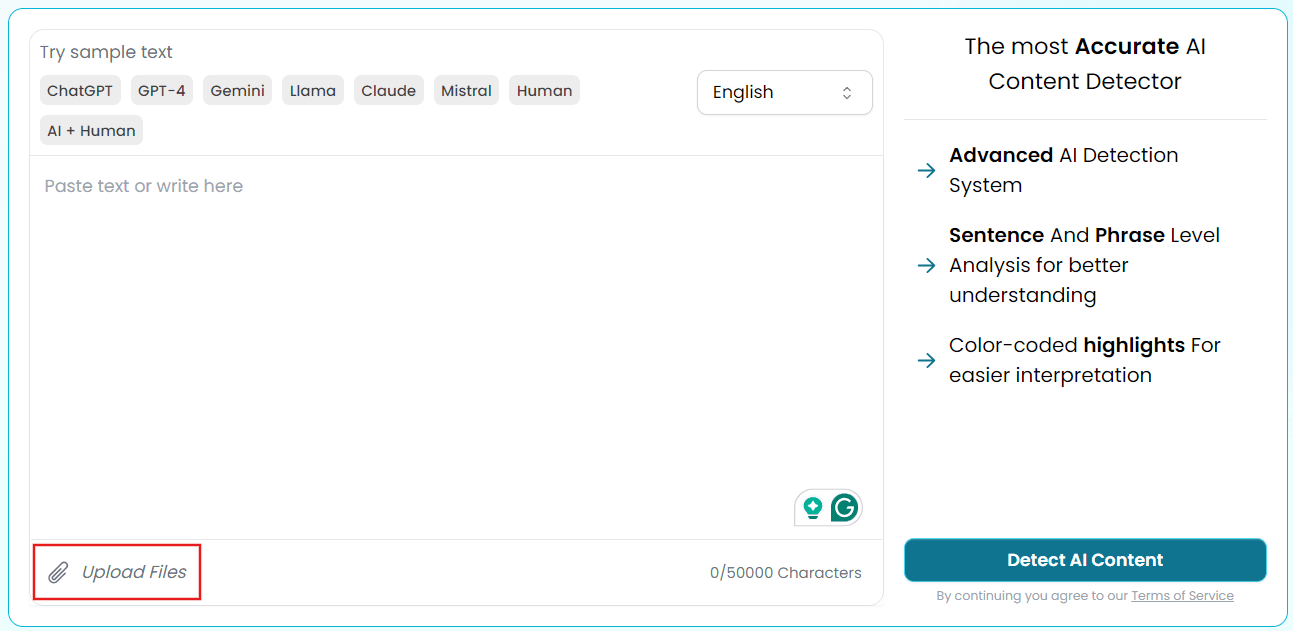Open the English language dropdown
The height and width of the screenshot is (631, 1293).
pos(784,92)
